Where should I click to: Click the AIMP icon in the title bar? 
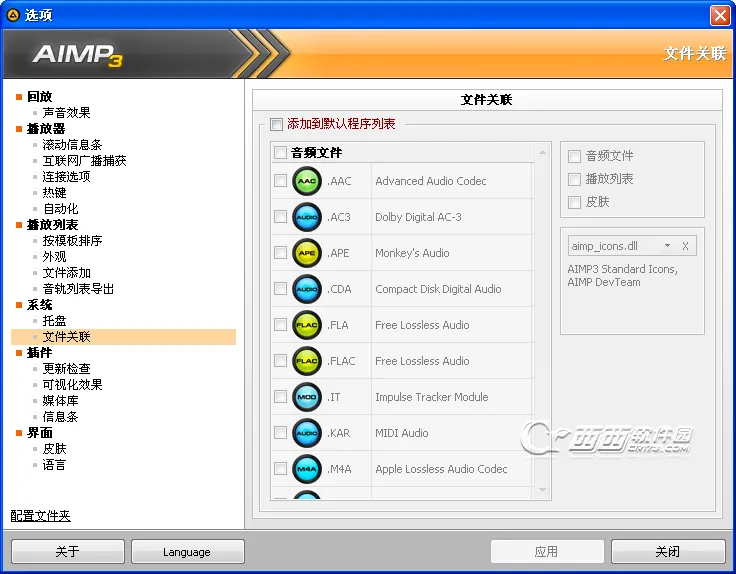[13, 15]
